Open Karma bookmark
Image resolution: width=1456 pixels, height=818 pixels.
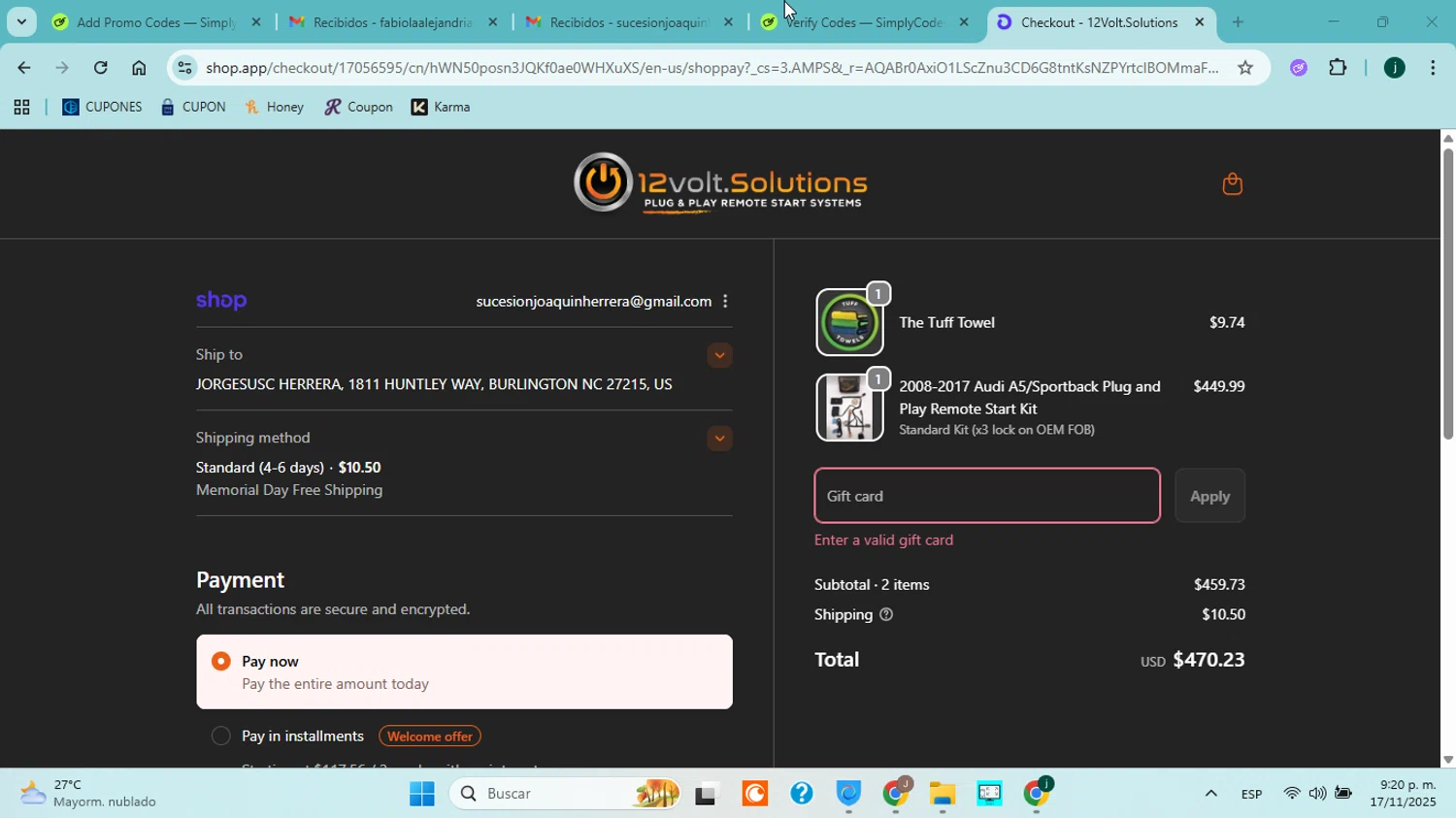[x=441, y=108]
